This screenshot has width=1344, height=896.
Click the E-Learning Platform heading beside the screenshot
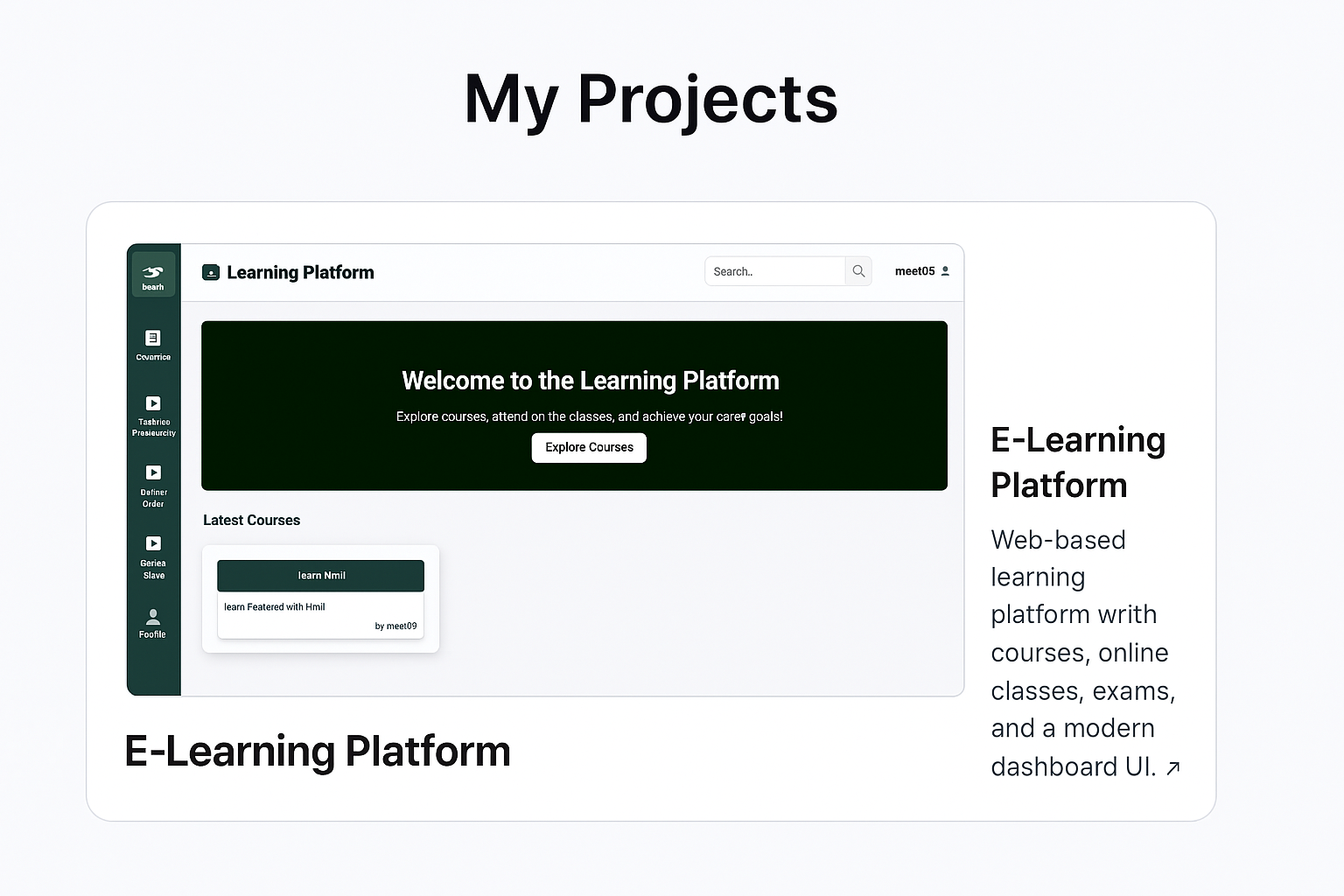point(1078,462)
